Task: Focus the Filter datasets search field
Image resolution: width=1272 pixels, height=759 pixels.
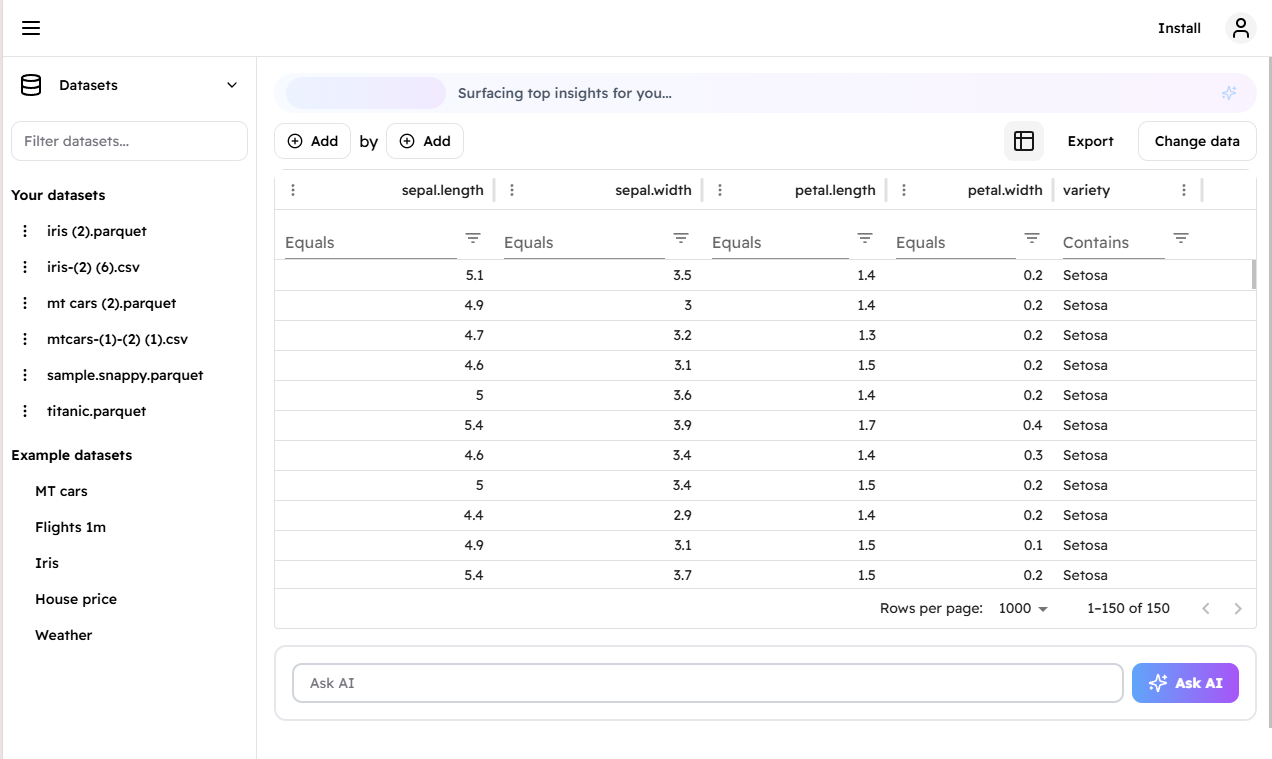Action: coord(129,141)
